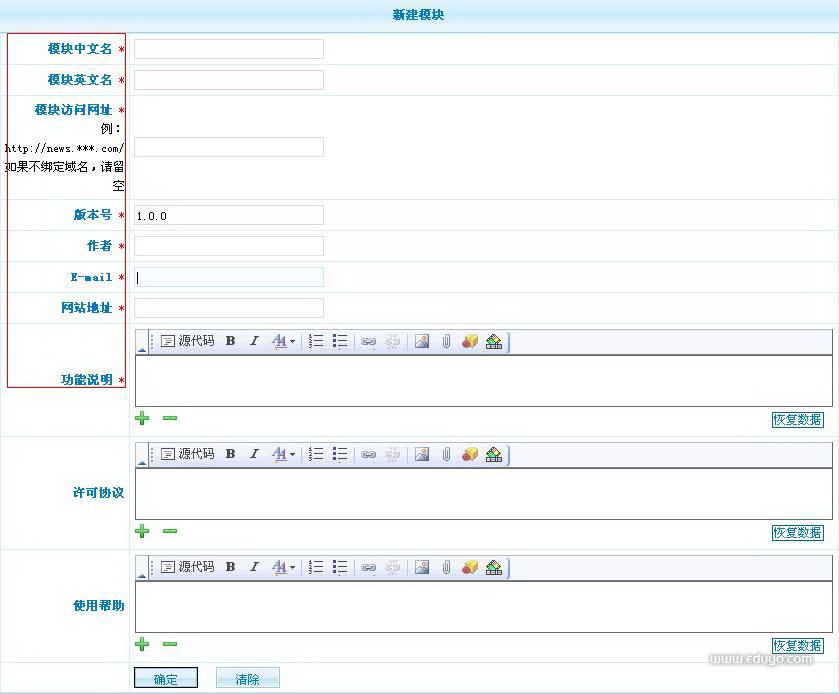The width and height of the screenshot is (839, 694).
Task: Insert bulleted list in 使用帮助 editor
Action: pos(340,568)
